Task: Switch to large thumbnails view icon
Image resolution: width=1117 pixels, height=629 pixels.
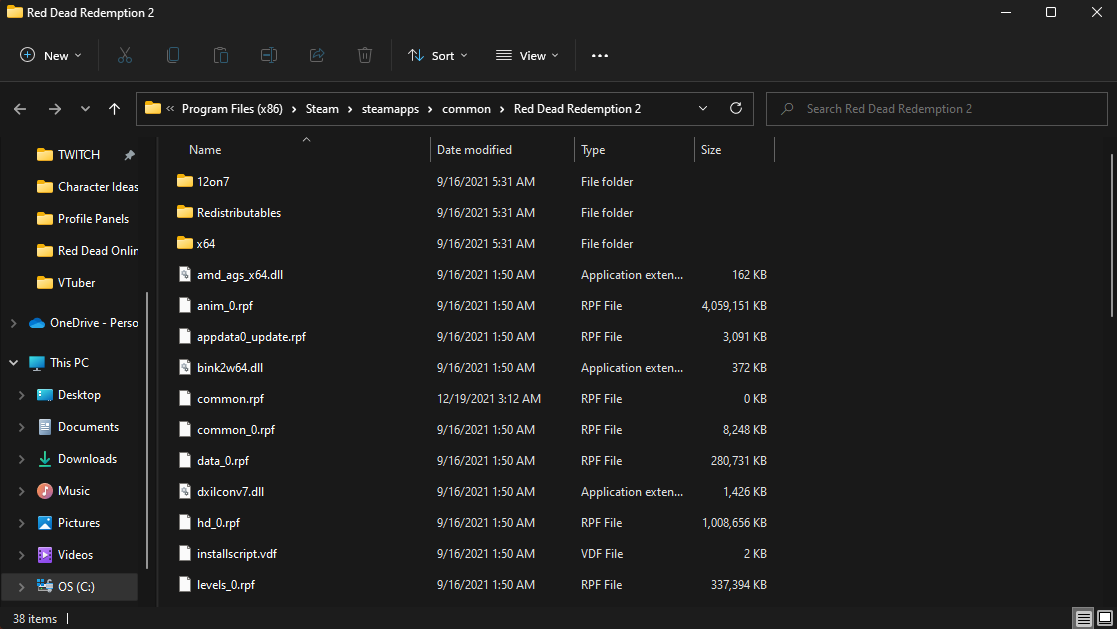Action: (x=1105, y=618)
